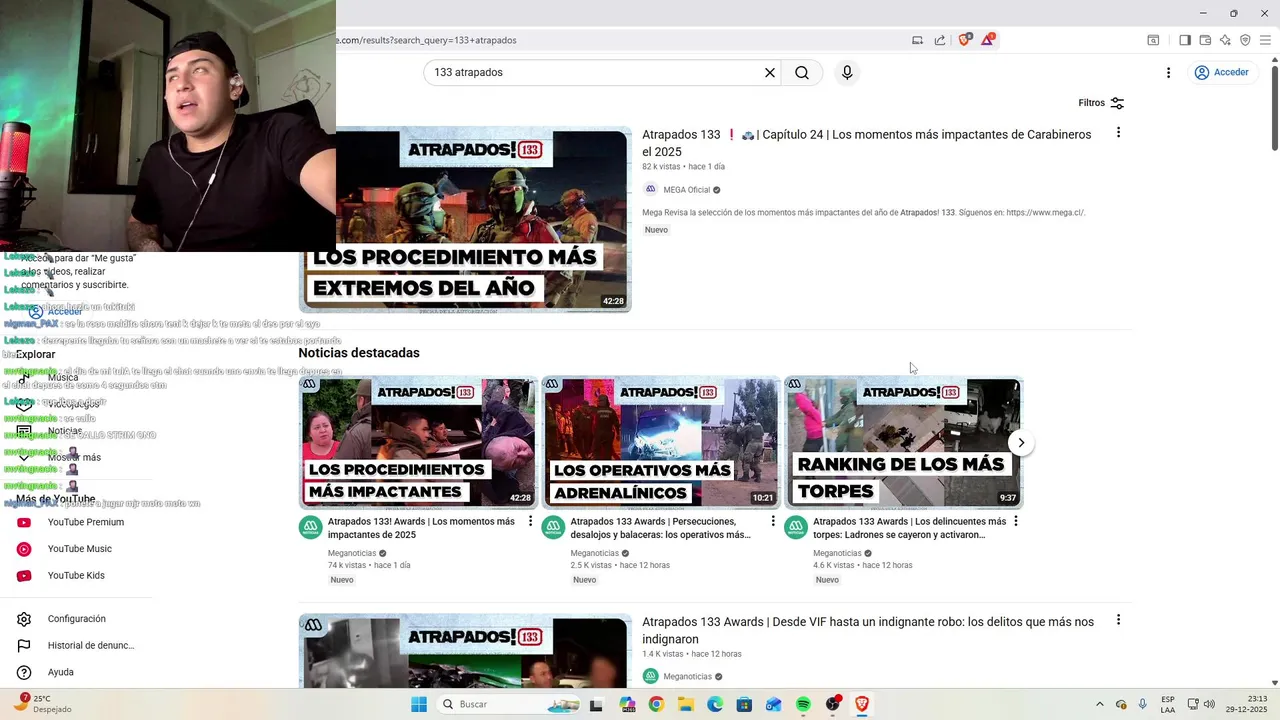Click in the 133 atrapados search field
Screen dimensions: 1280x720
coord(594,73)
